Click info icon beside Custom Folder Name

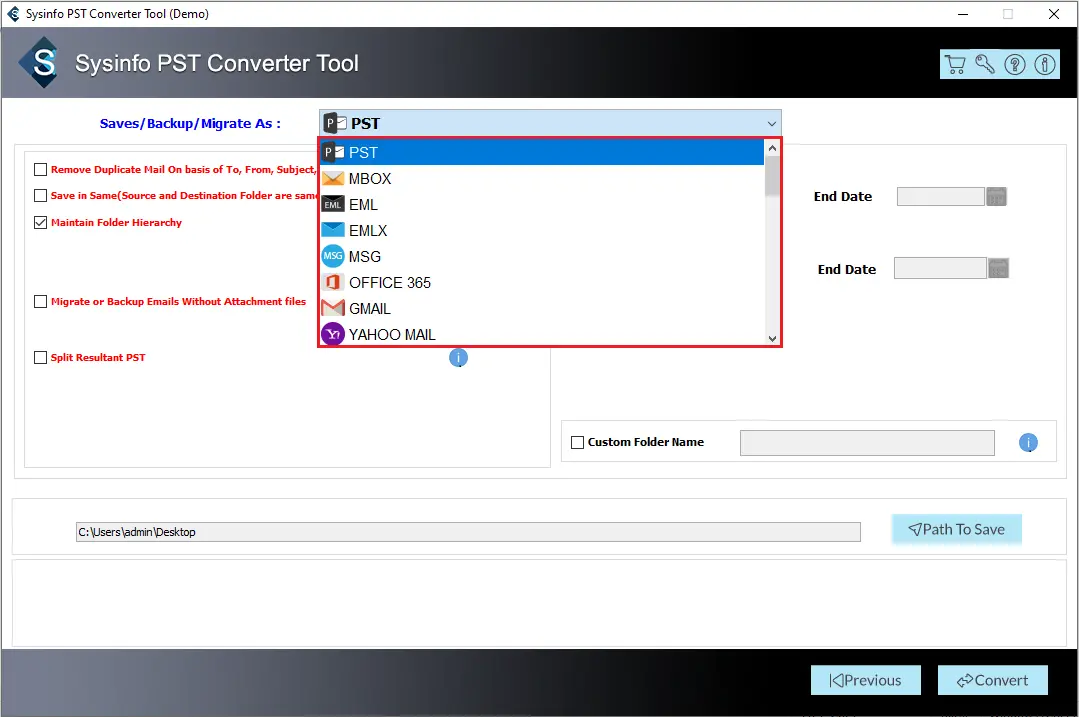point(1028,443)
